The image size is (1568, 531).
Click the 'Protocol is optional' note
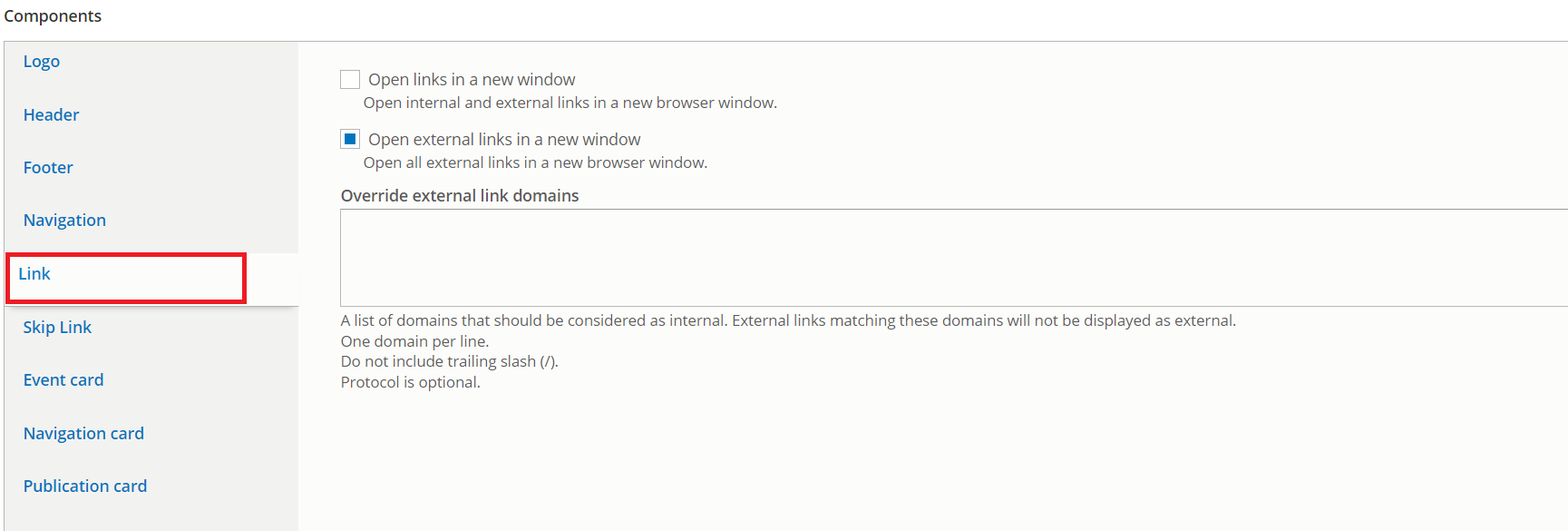(410, 381)
